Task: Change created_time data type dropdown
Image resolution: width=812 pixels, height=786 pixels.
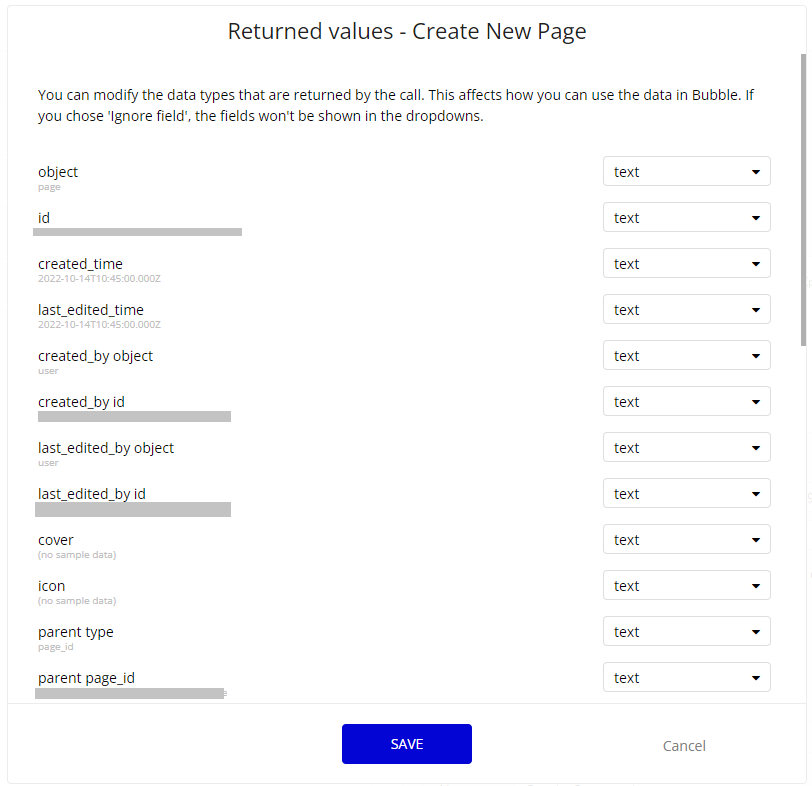Action: pyautogui.click(x=687, y=264)
